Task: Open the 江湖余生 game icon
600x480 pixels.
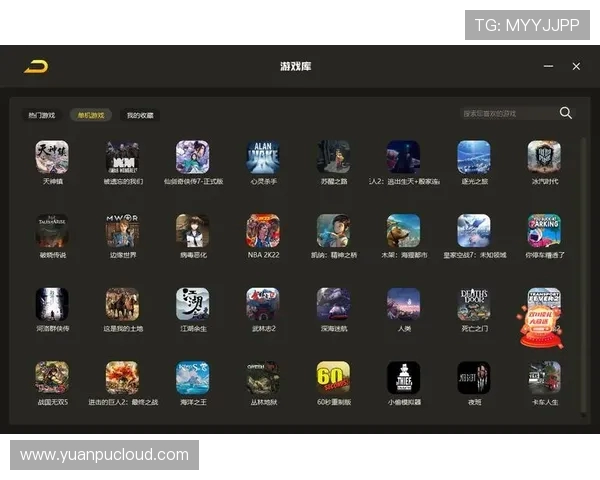Action: [193, 304]
